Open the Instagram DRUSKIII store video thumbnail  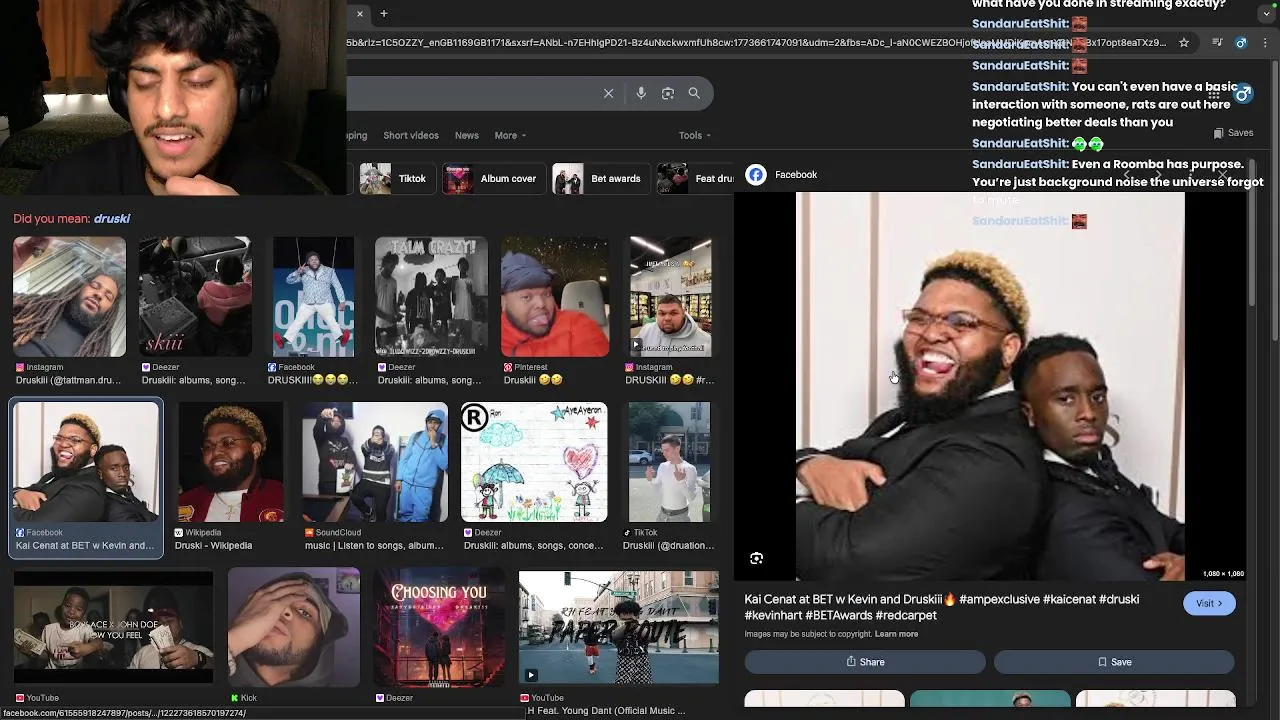point(670,297)
